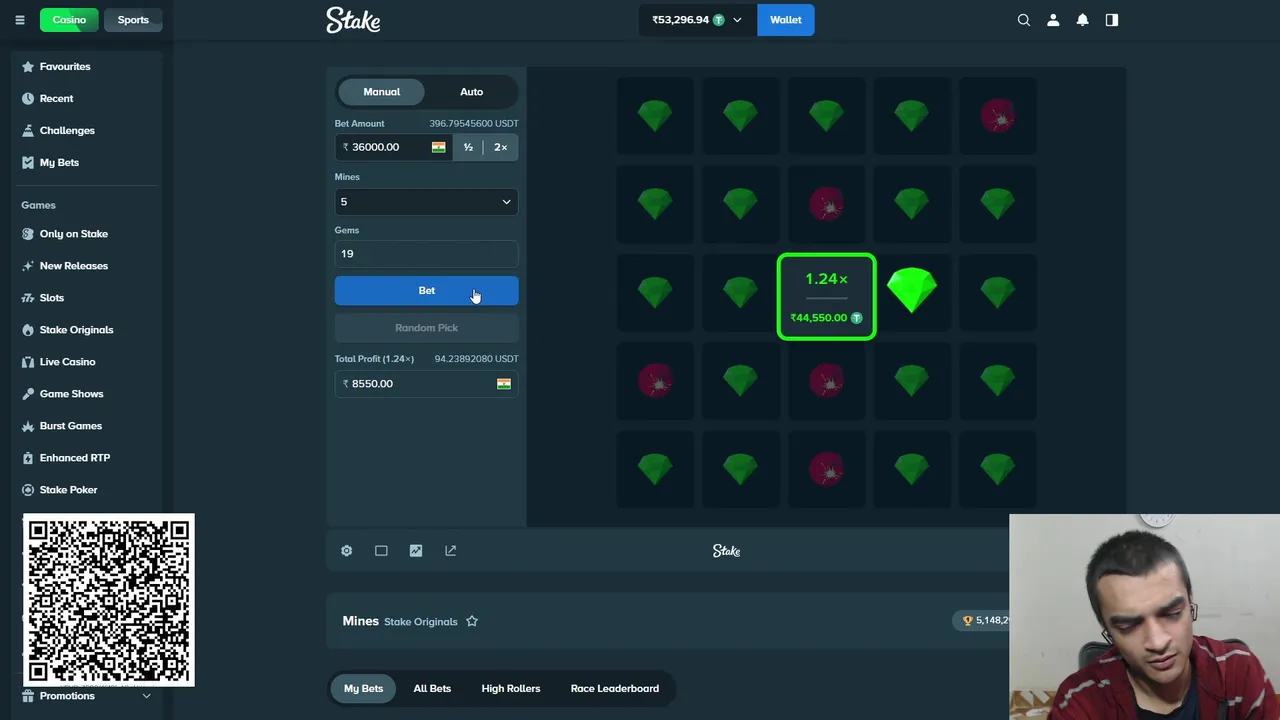Switch to My Bets tab
Screen dimensions: 1280x720
tap(364, 689)
